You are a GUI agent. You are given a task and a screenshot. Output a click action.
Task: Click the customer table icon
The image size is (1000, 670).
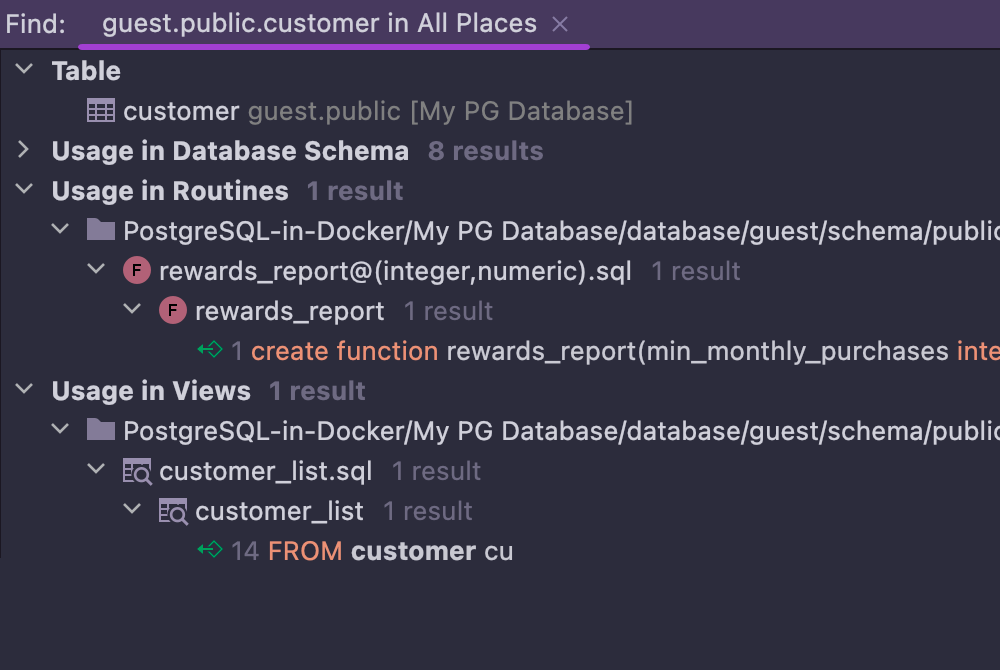point(101,111)
